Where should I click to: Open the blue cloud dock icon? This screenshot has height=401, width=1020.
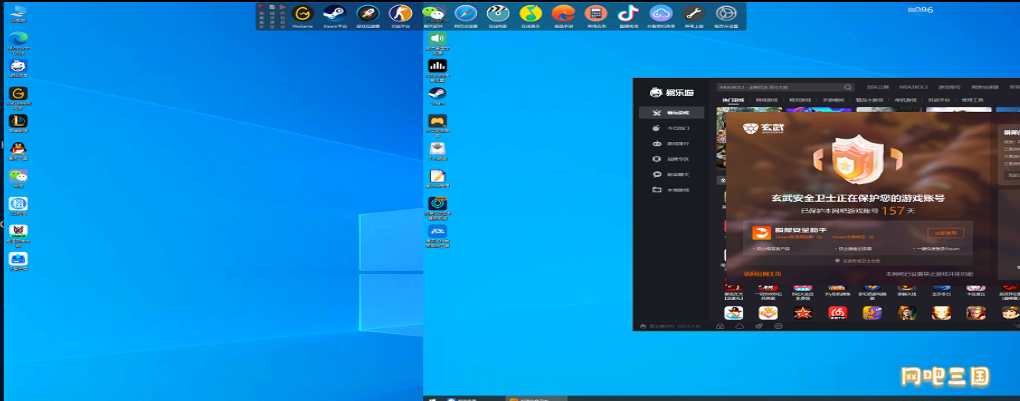pyautogui.click(x=661, y=14)
